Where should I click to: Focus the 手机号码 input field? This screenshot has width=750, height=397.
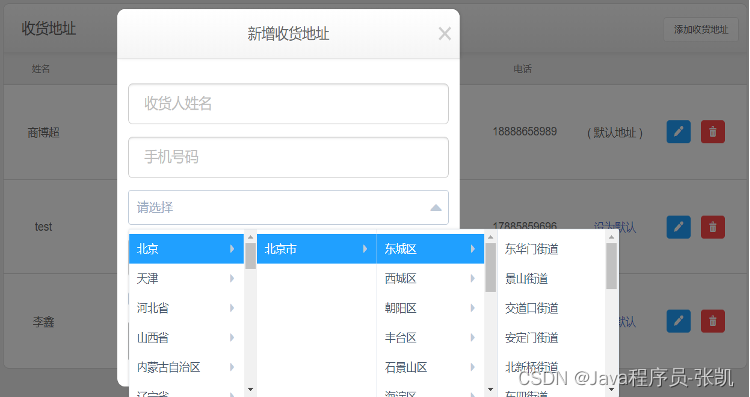coord(288,157)
